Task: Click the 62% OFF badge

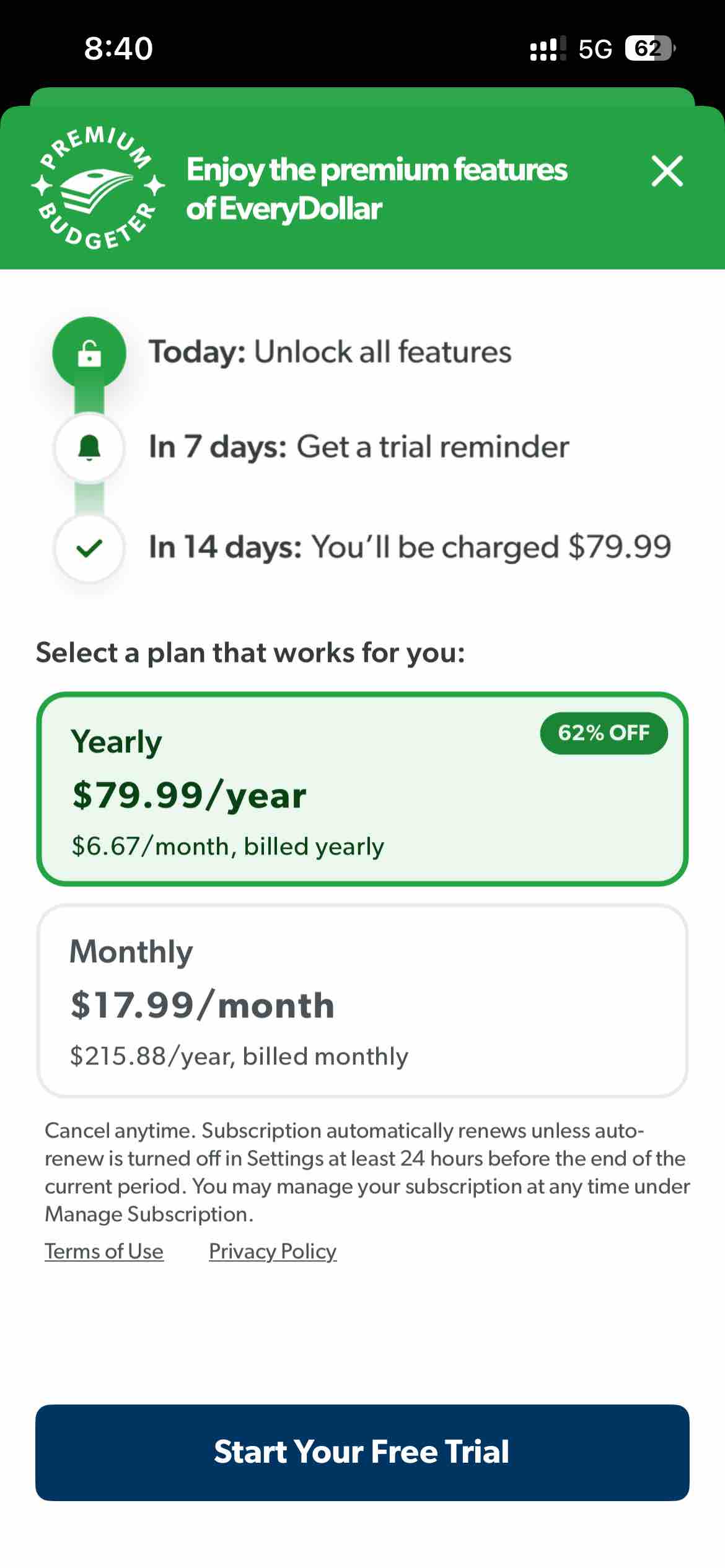Action: [604, 733]
